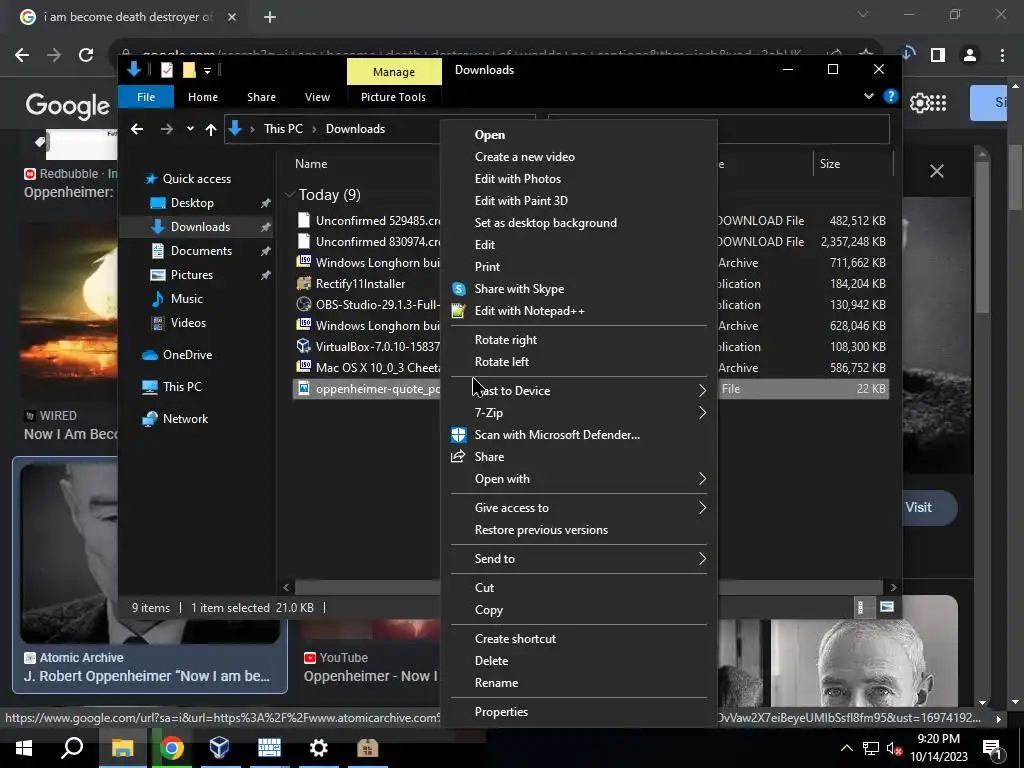Image resolution: width=1024 pixels, height=768 pixels.
Task: Switch to details view layout icon
Action: coord(861,608)
